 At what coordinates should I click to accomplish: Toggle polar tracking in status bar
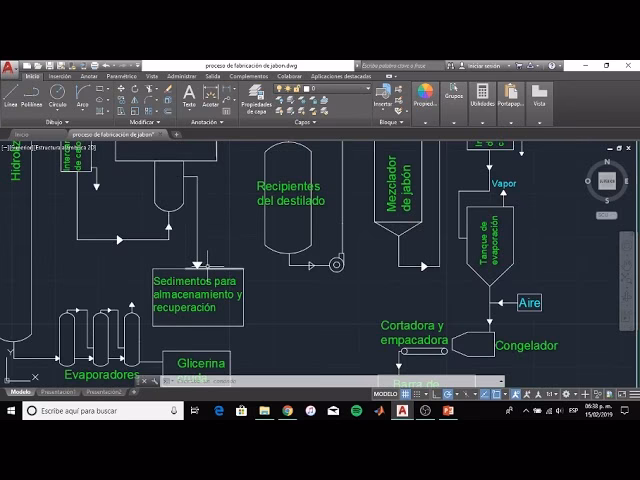pos(447,395)
